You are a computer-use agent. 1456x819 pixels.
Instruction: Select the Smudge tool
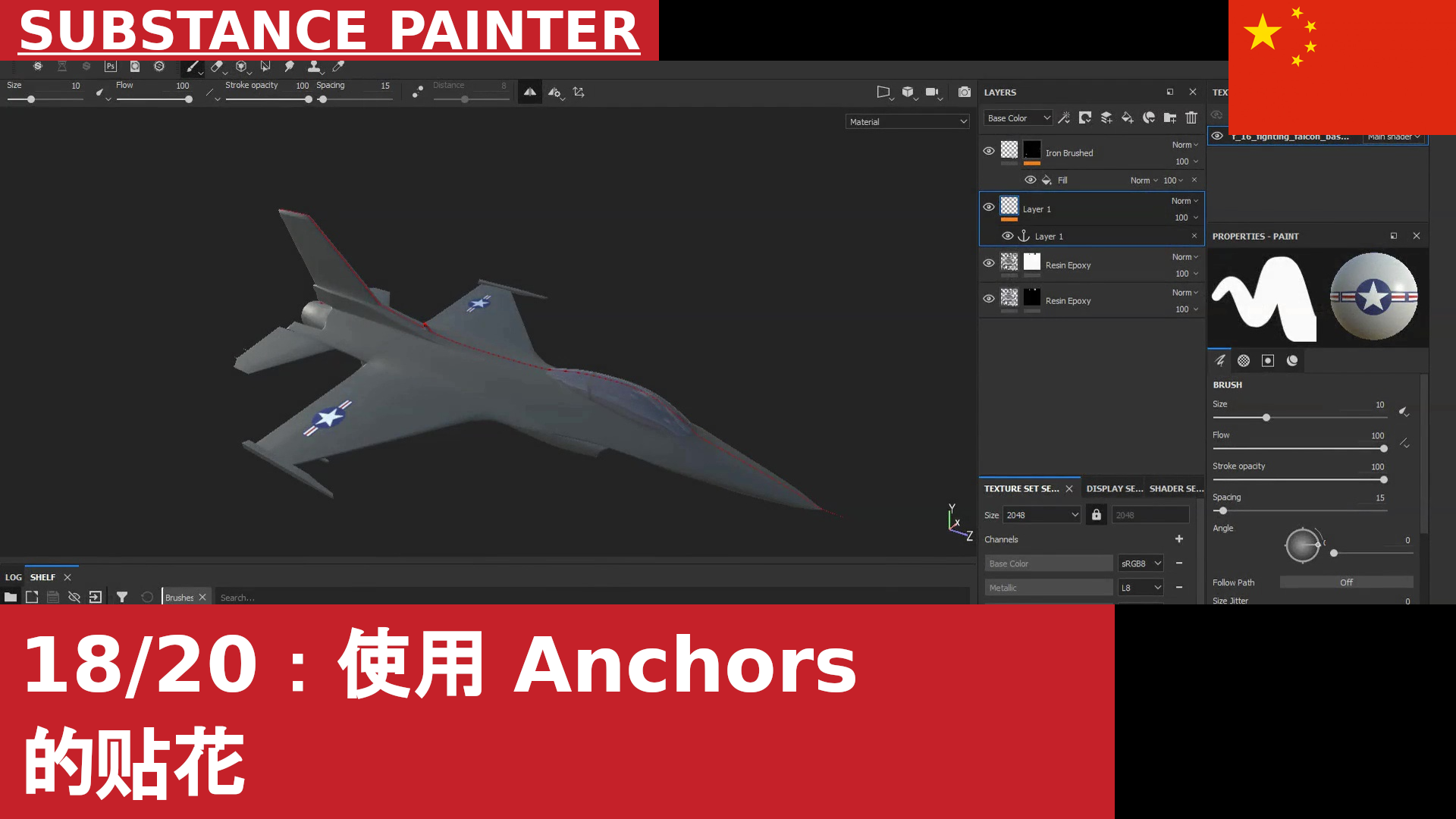[x=290, y=67]
